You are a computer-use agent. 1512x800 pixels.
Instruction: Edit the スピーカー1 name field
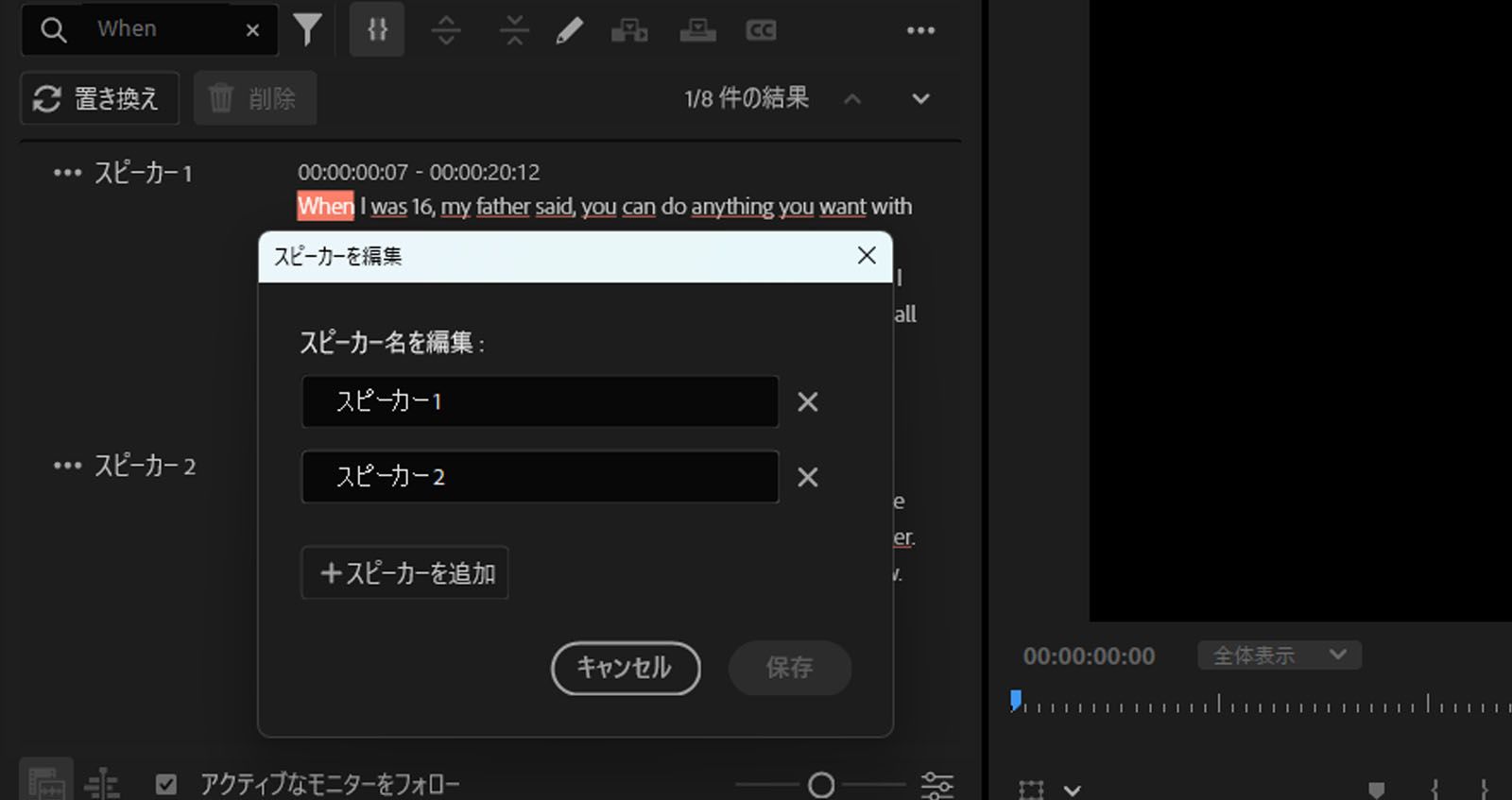pyautogui.click(x=540, y=401)
